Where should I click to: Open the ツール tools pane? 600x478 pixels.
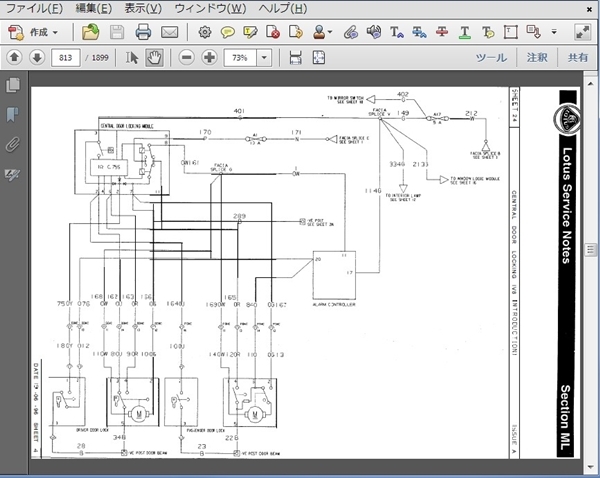[x=491, y=58]
